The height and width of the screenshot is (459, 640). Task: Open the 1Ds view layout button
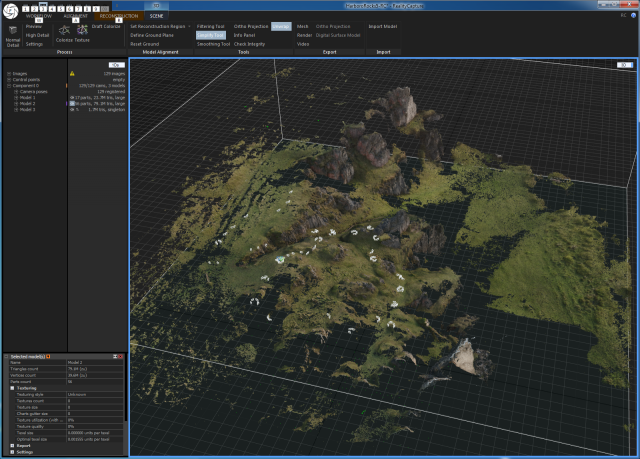[115, 64]
